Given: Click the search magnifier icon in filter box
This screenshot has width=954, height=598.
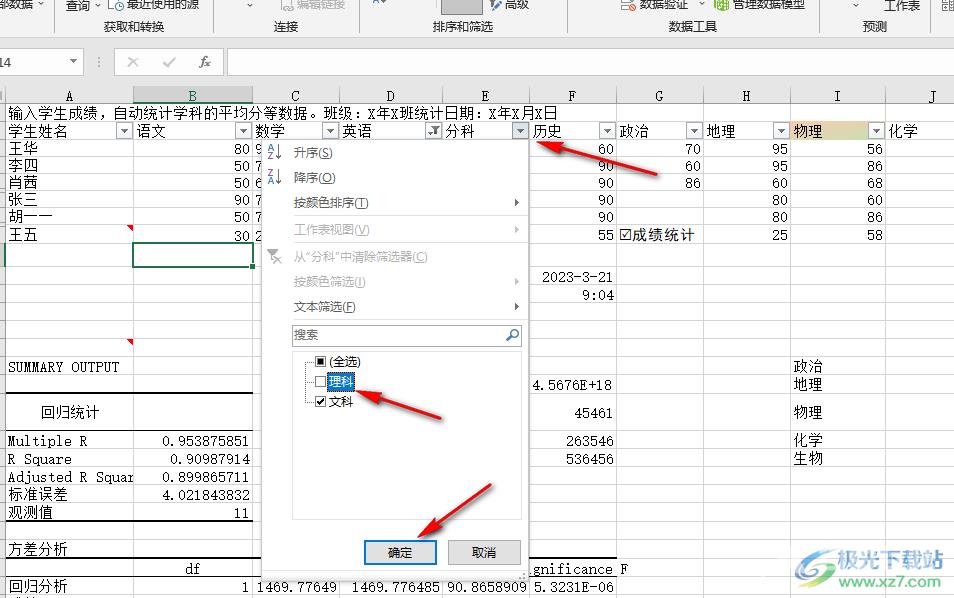Looking at the screenshot, I should point(512,335).
